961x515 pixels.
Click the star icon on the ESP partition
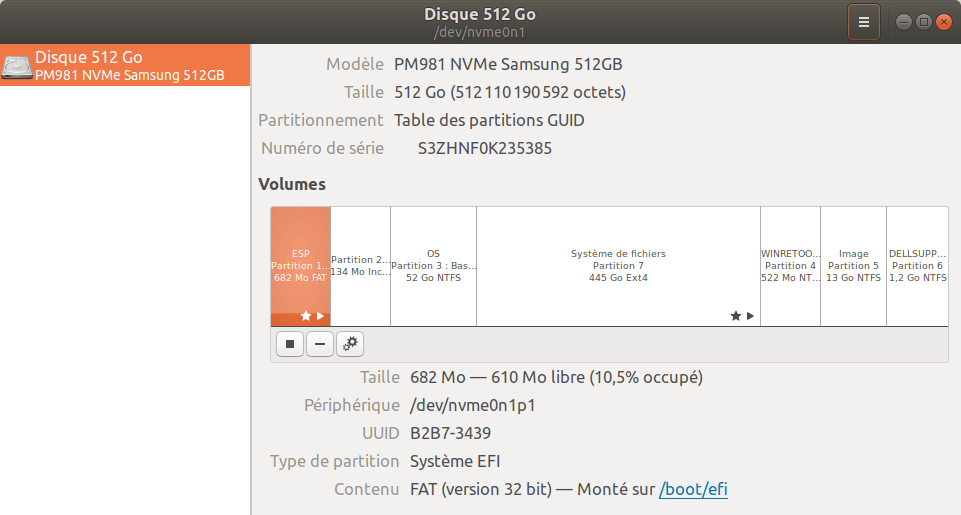pos(306,316)
